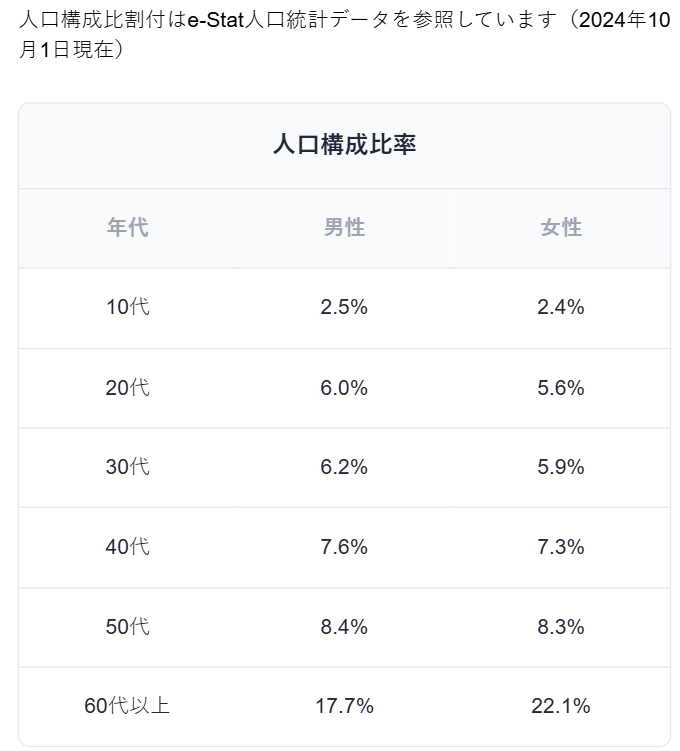Screen dimensions: 680x751
Task: Select the 20代 row label
Action: 127,387
